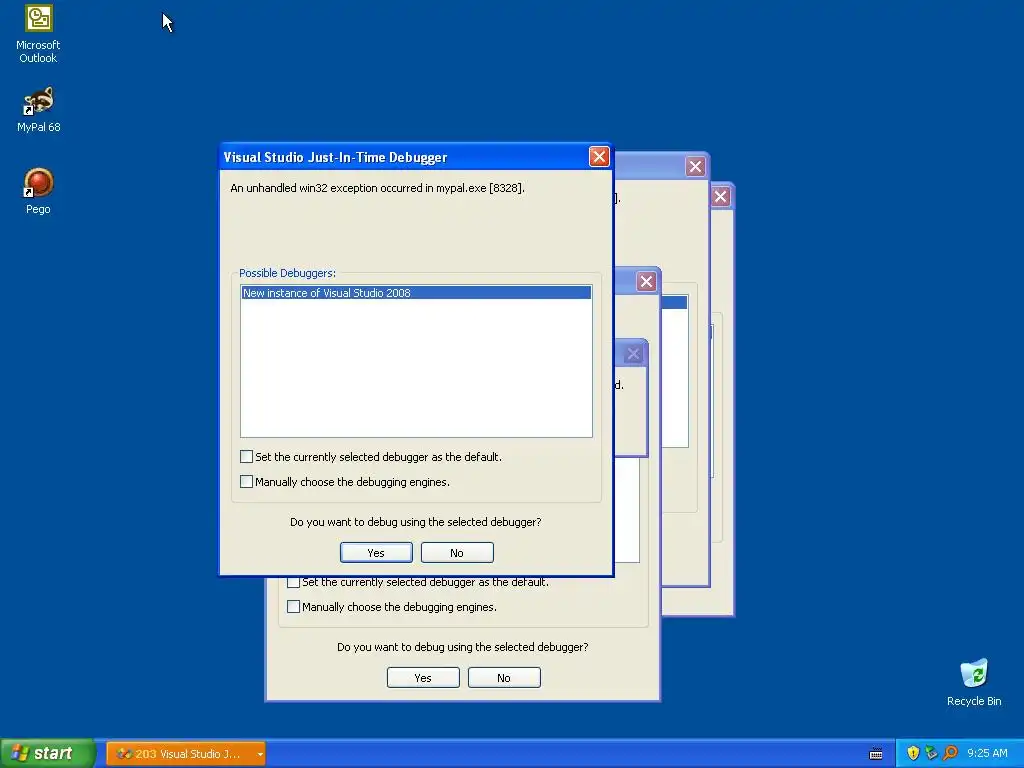Click the yellow security shield tray icon

coord(913,753)
